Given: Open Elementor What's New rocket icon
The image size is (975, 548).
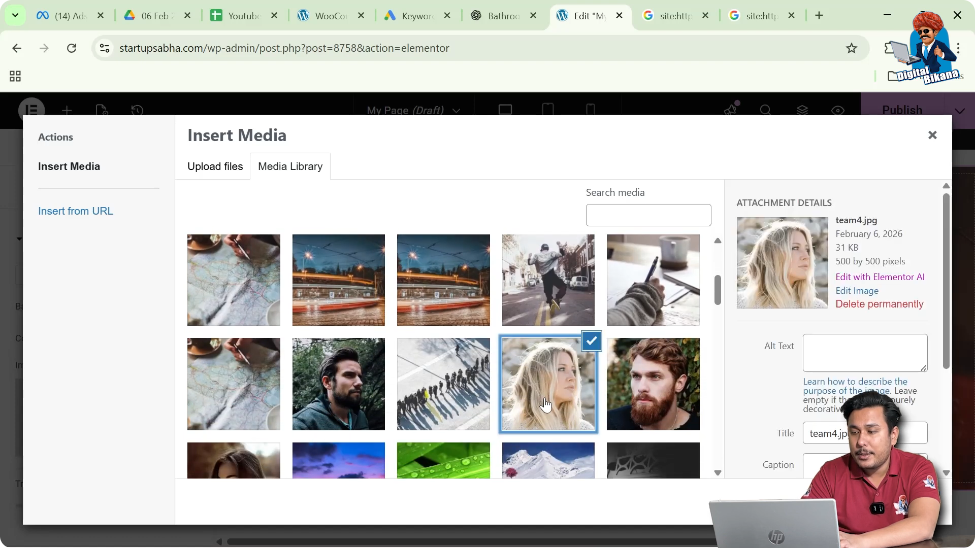Looking at the screenshot, I should point(731,109).
